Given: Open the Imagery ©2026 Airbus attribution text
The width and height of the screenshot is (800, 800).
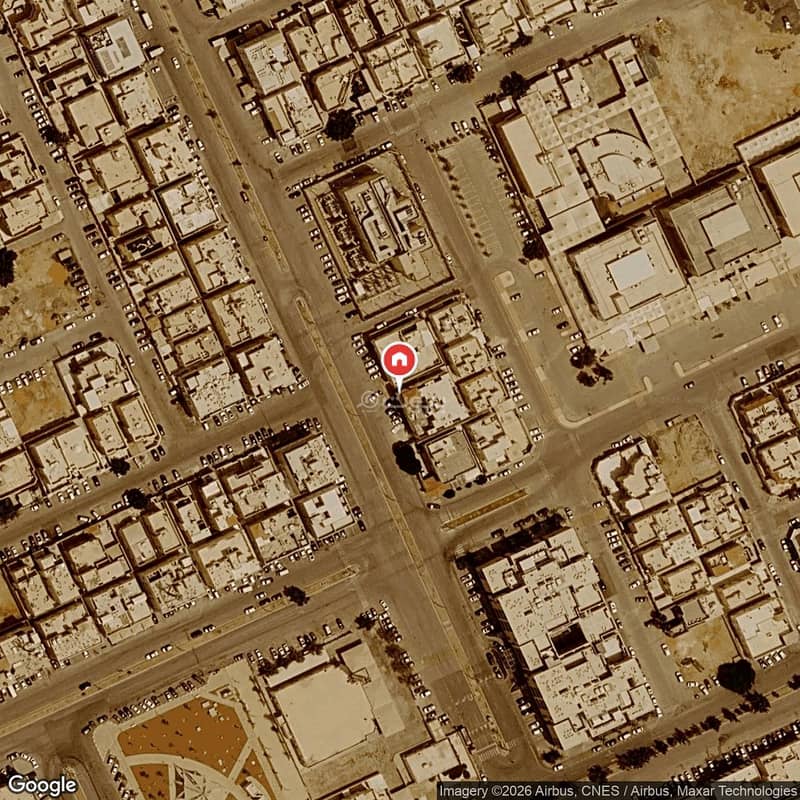Looking at the screenshot, I should click(x=618, y=791).
